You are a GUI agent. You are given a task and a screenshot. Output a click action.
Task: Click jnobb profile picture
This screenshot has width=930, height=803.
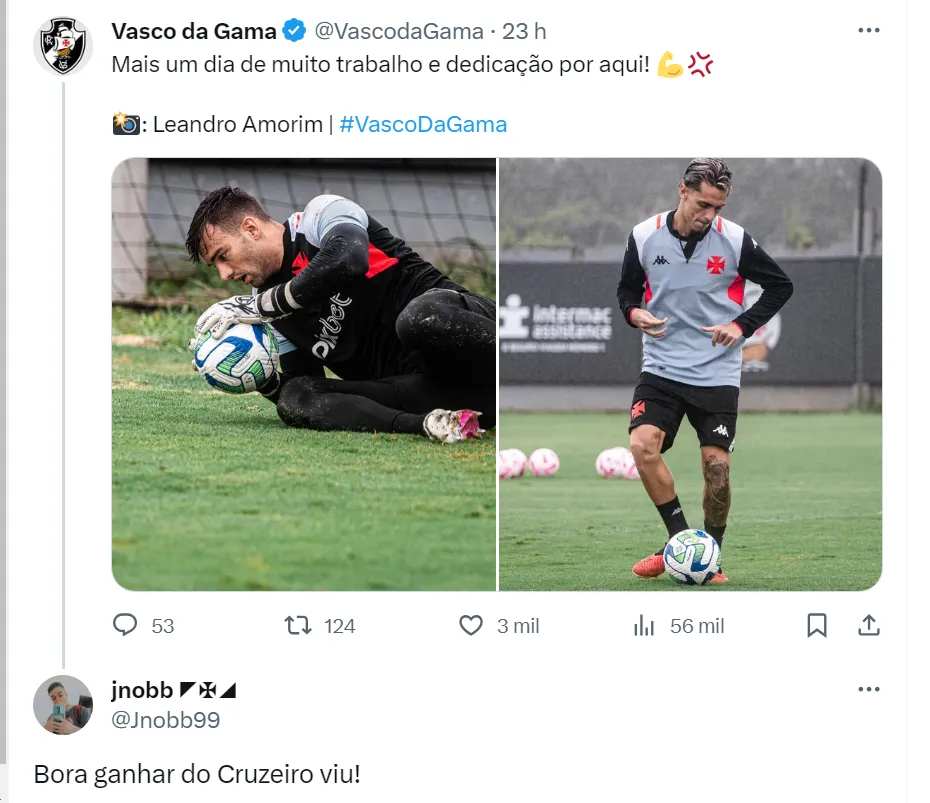[63, 705]
